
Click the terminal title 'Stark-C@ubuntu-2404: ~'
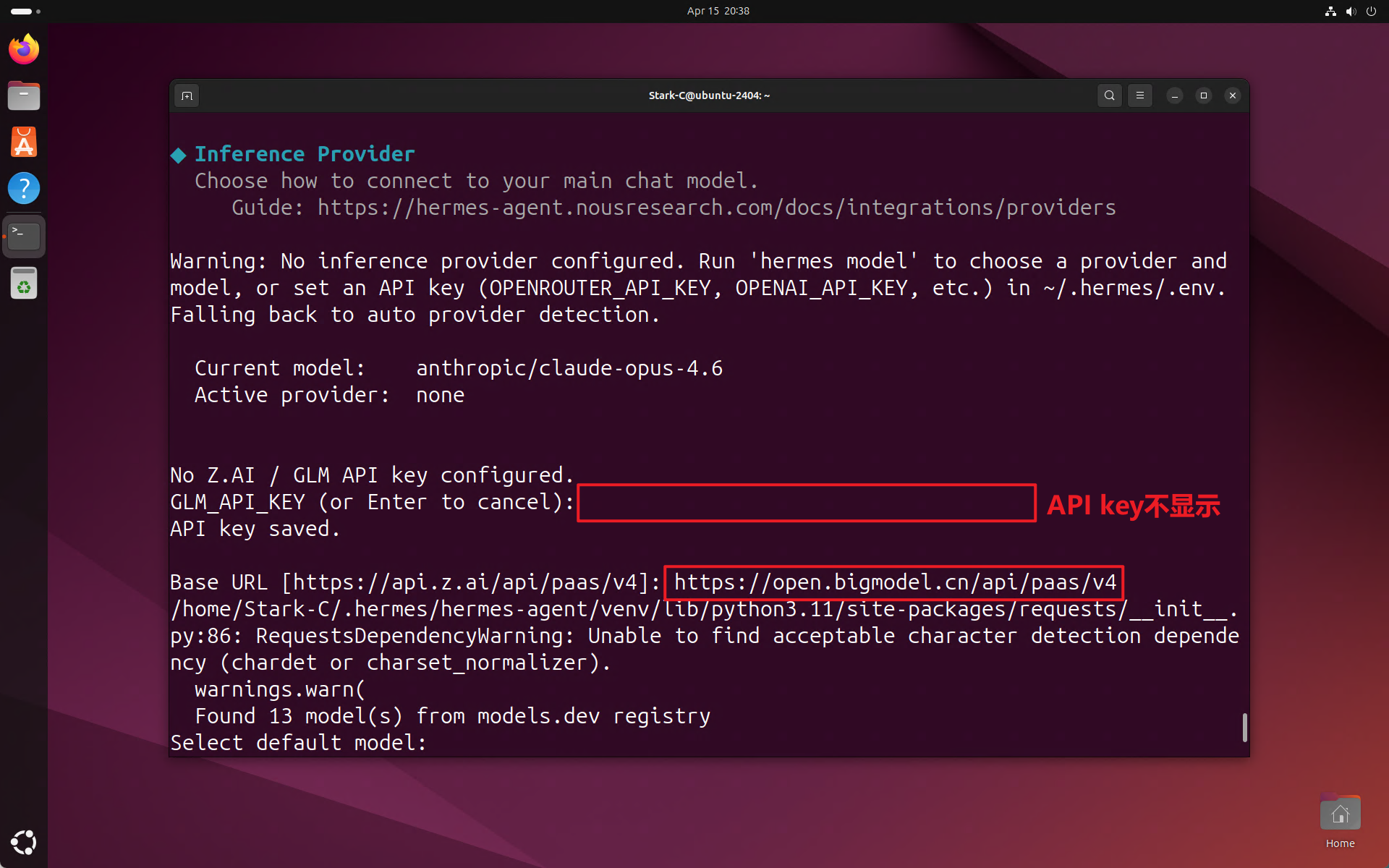point(709,95)
